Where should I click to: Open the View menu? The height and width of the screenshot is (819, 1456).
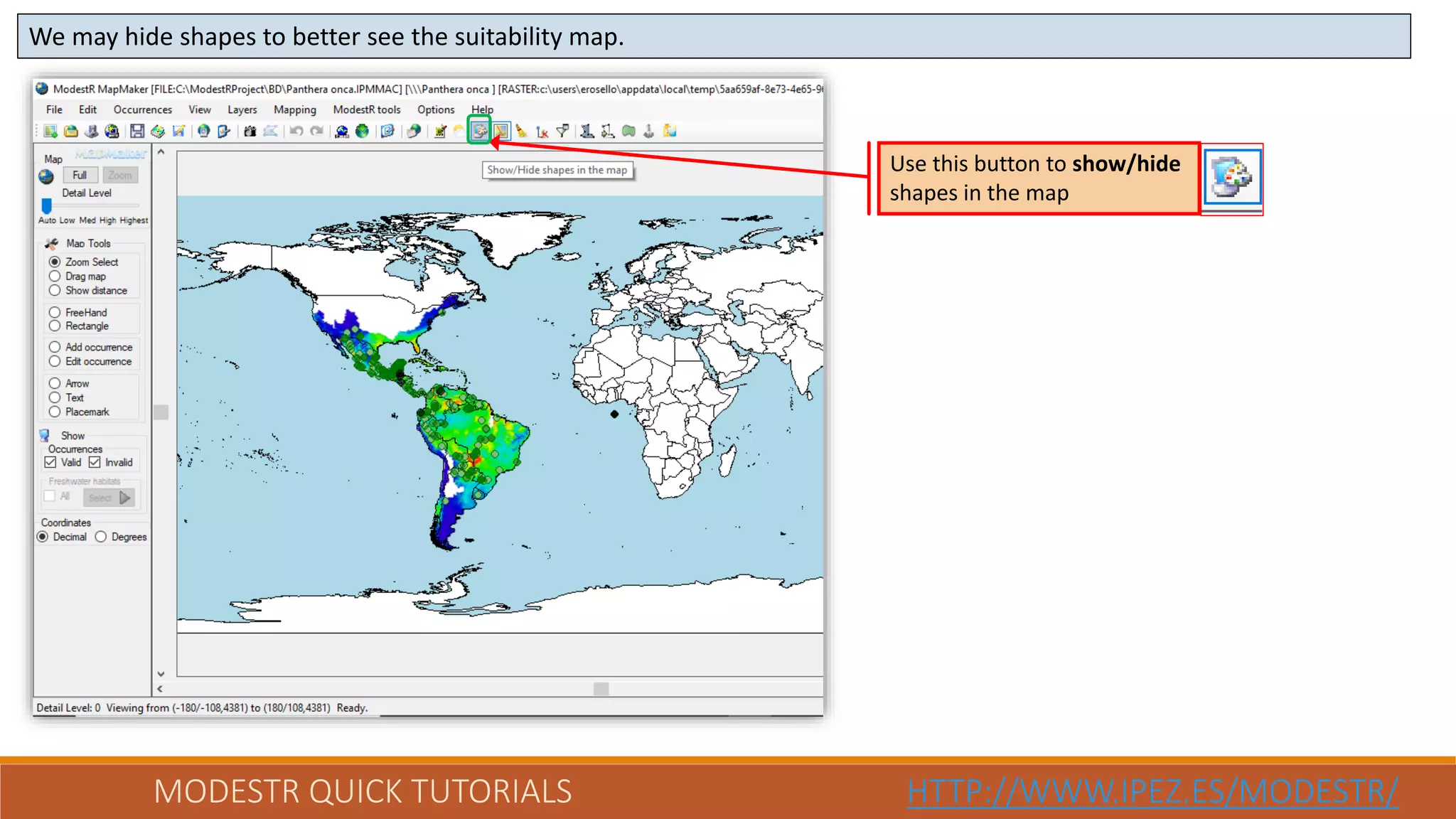click(200, 109)
